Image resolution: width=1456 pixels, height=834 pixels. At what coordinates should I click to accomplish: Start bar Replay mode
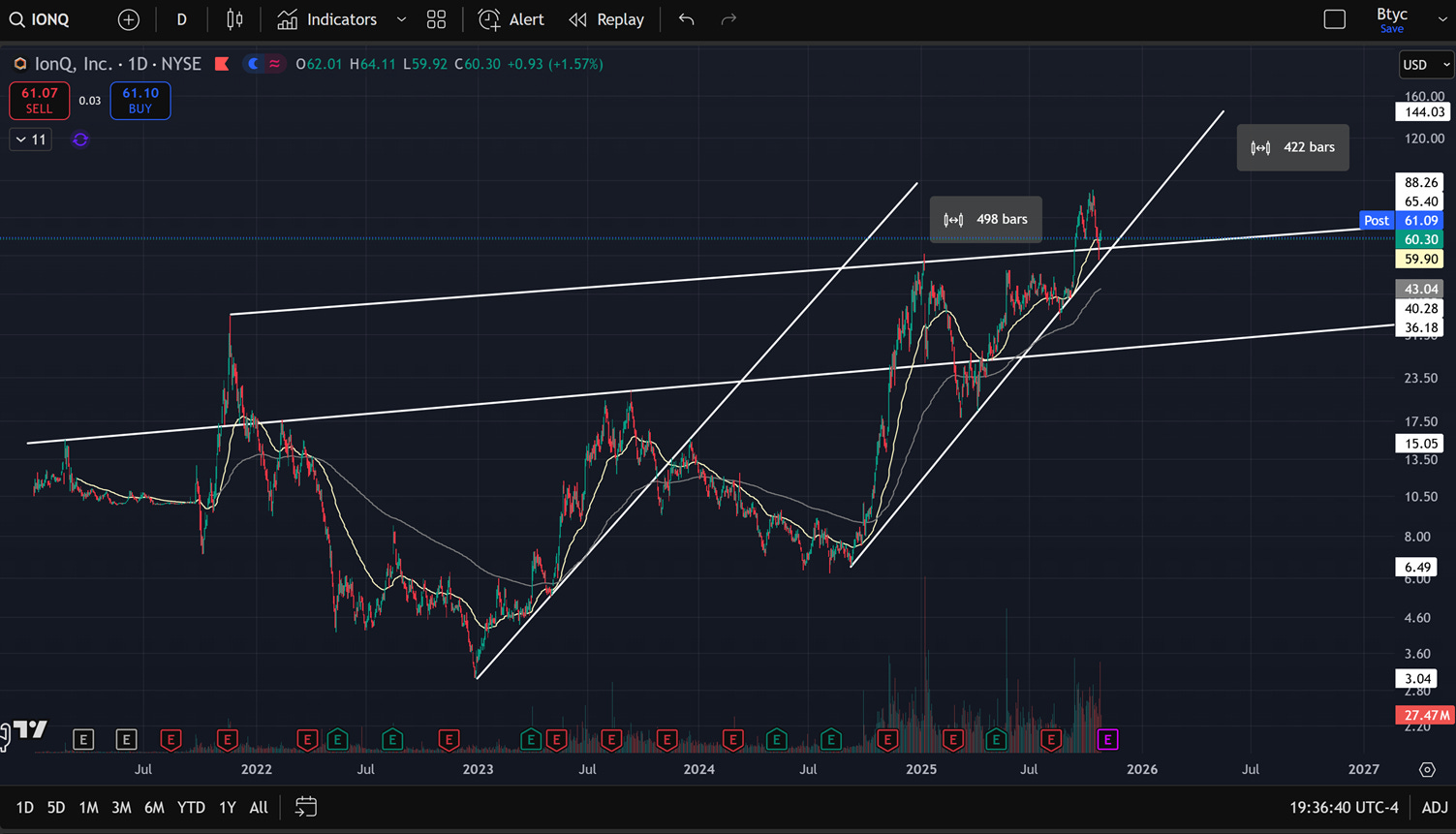606,19
